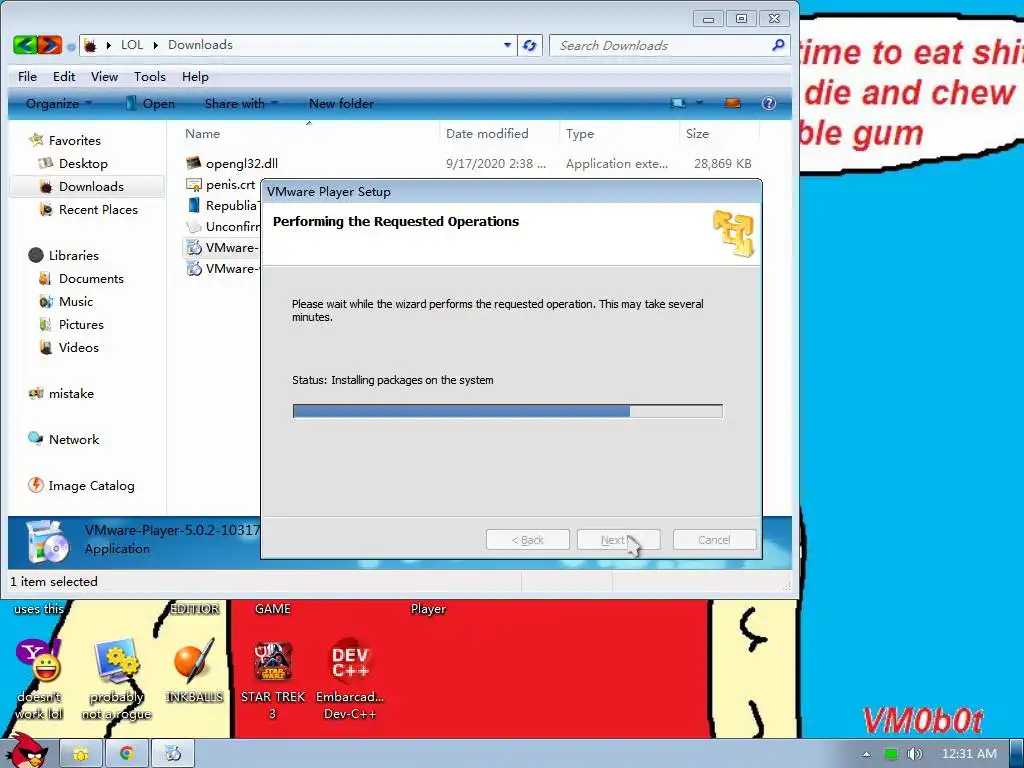Open the View menu

point(104,76)
